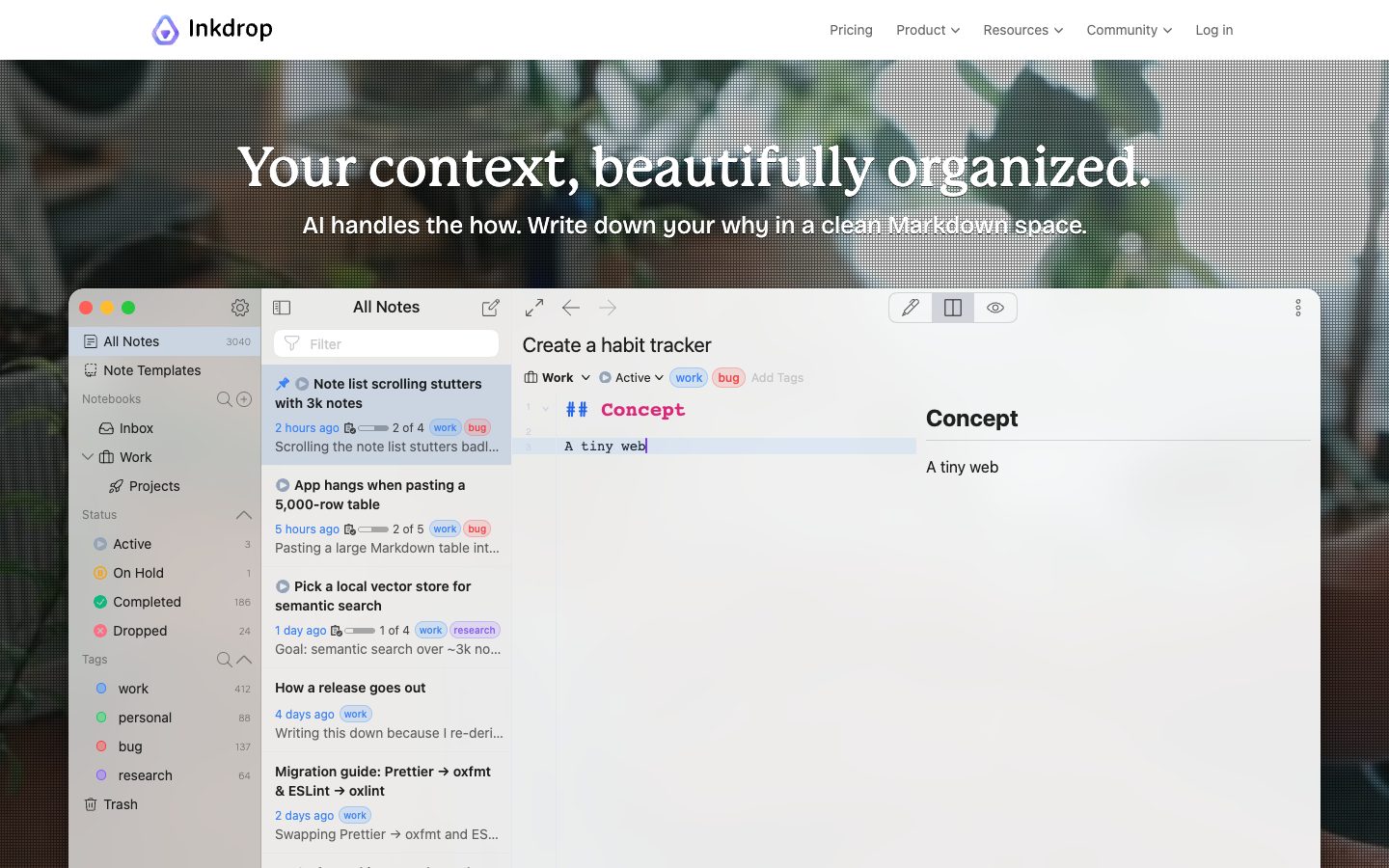
Task: Open the Inbox notebook
Action: coord(165,428)
